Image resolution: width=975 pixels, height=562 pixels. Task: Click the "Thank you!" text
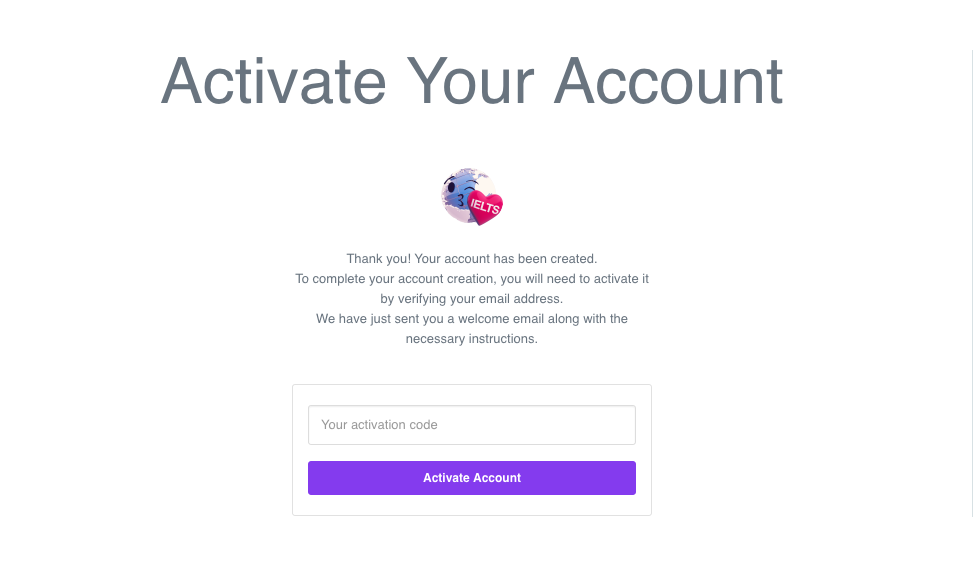(378, 259)
